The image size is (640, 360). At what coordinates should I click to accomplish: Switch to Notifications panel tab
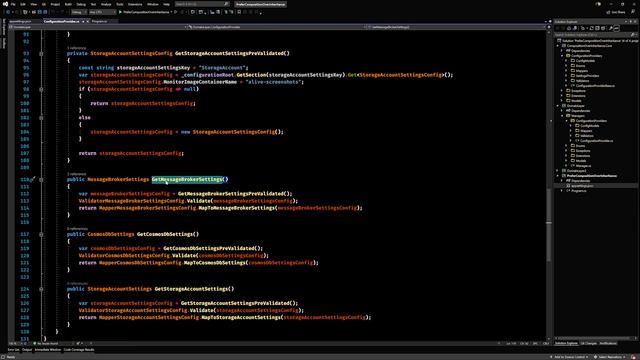608,343
